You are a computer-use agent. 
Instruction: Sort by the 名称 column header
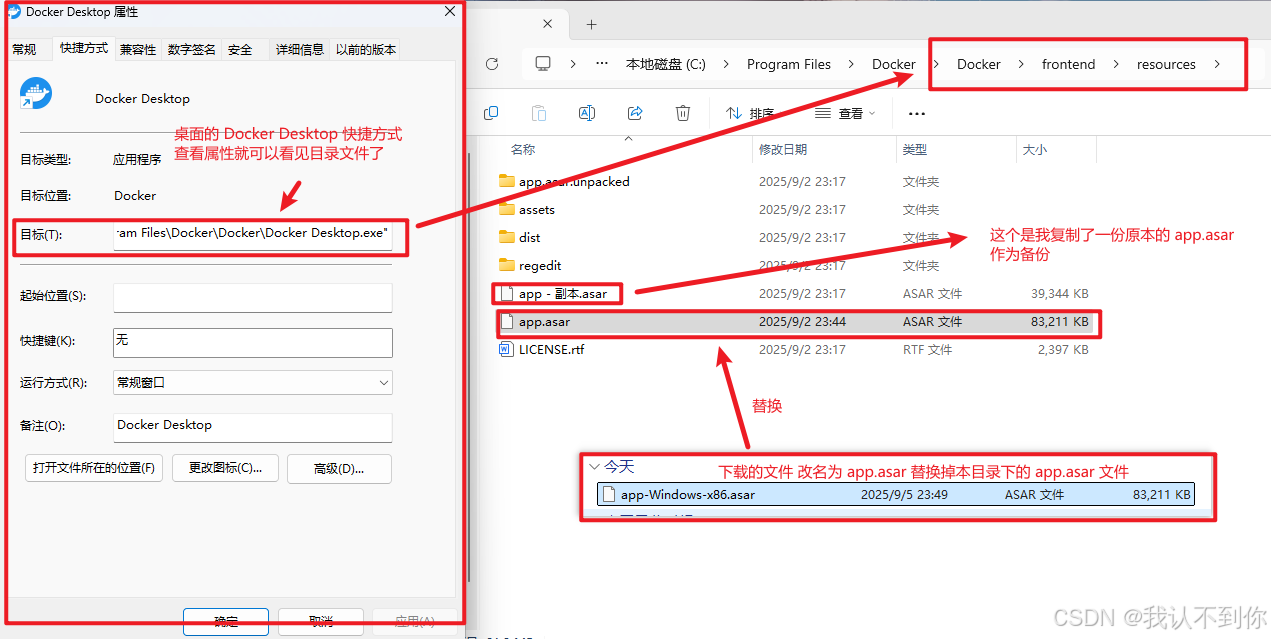pyautogui.click(x=523, y=150)
